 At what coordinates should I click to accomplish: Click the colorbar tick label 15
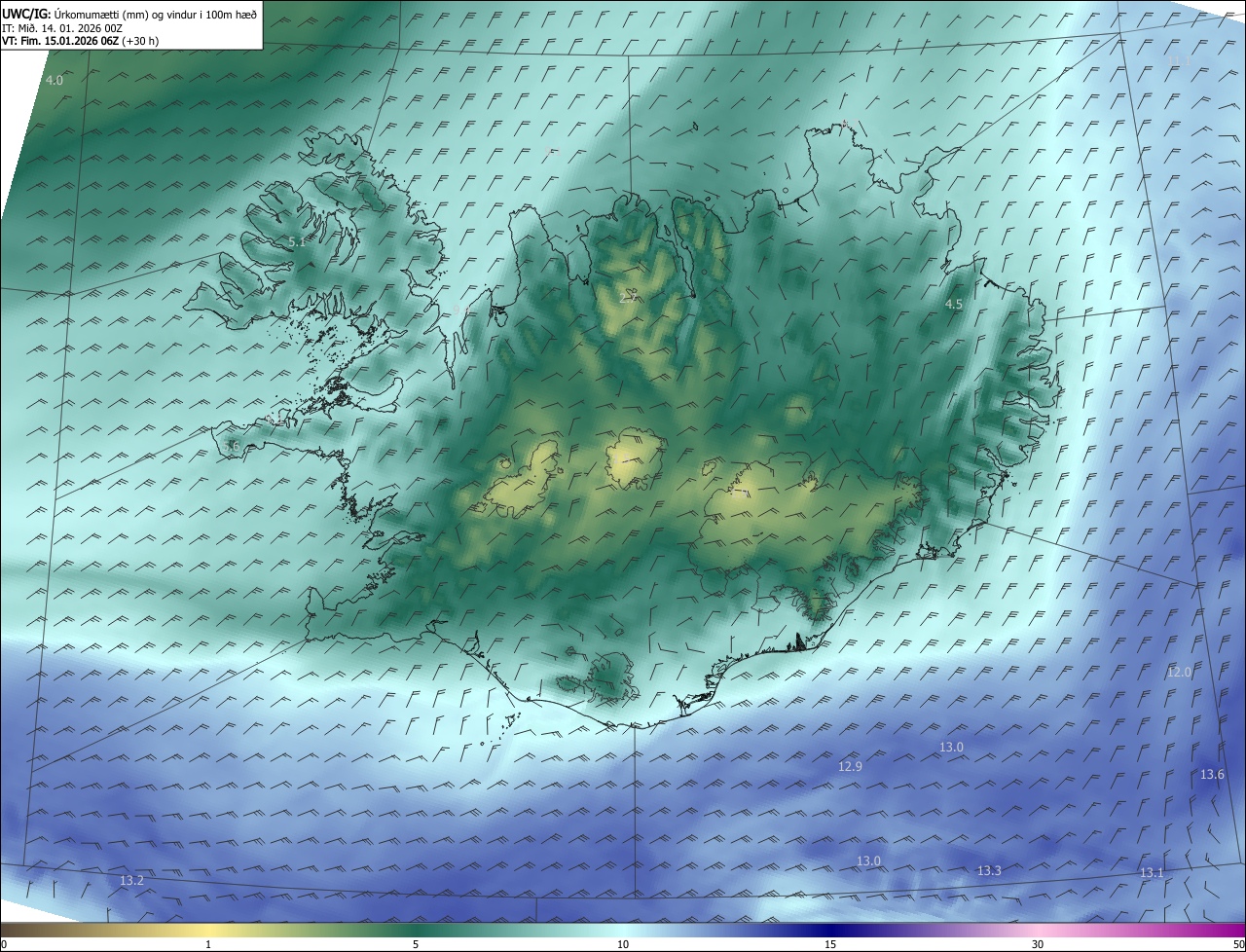pyautogui.click(x=830, y=944)
